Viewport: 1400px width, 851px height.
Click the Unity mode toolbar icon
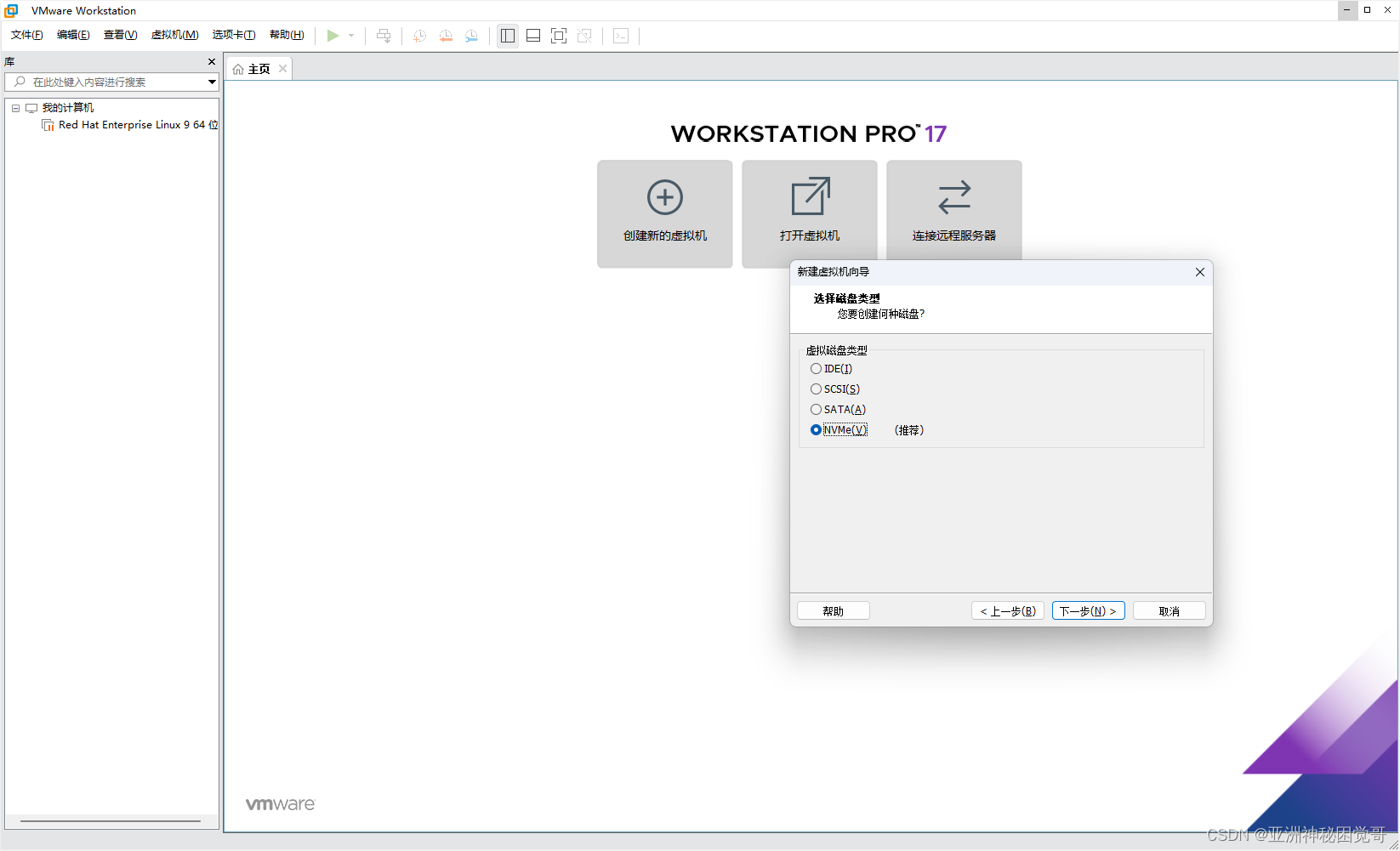[584, 36]
